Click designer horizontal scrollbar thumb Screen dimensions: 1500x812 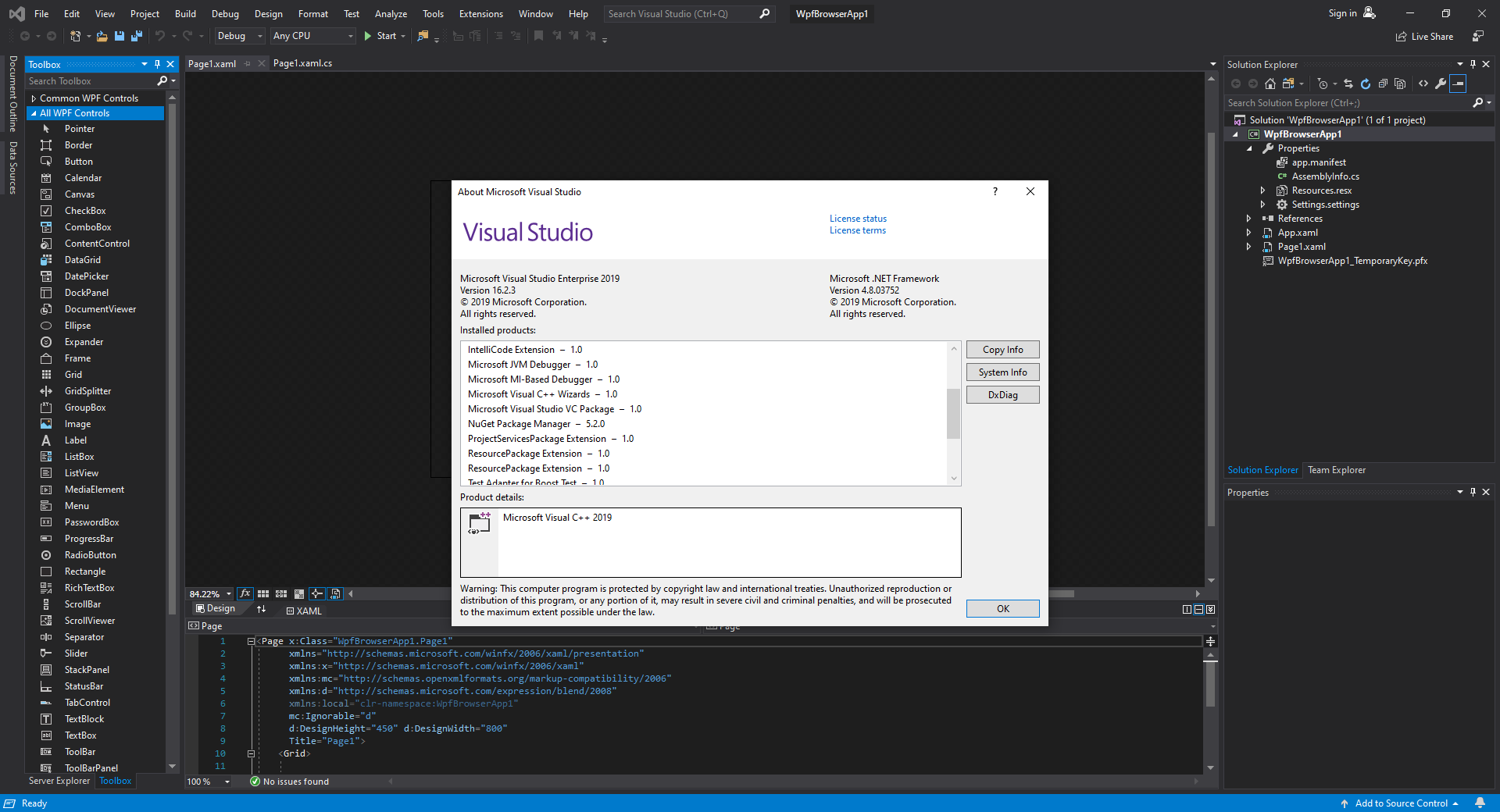[x=1061, y=593]
